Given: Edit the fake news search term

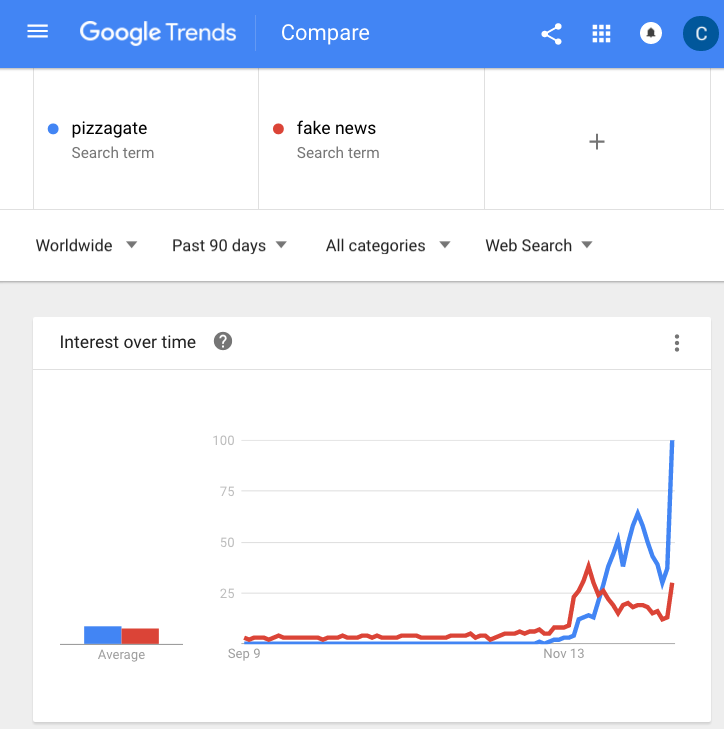Looking at the screenshot, I should tap(372, 139).
